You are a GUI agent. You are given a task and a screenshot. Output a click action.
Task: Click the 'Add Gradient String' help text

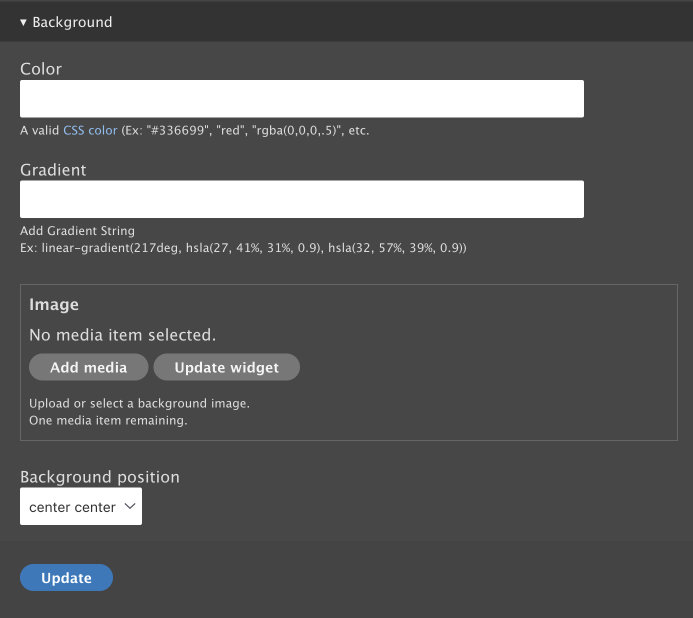click(77, 231)
